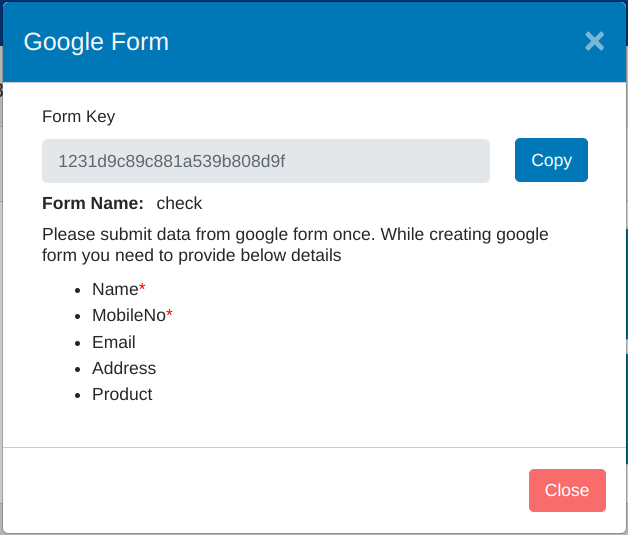Click the form name value check
Image resolution: width=628 pixels, height=535 pixels.
[x=179, y=203]
